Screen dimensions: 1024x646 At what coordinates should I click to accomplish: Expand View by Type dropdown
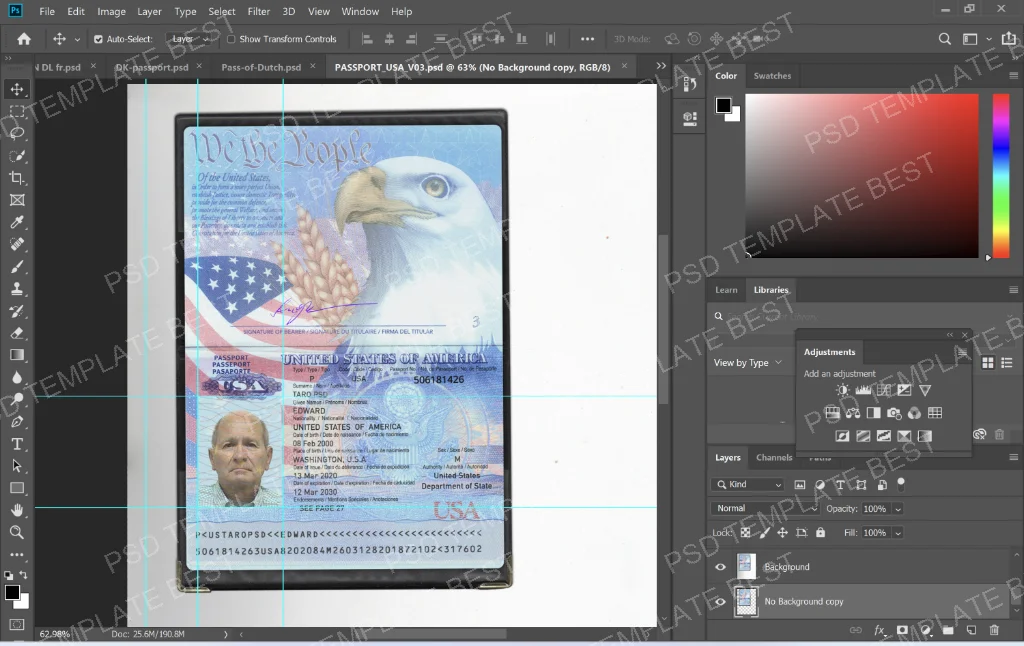click(748, 363)
